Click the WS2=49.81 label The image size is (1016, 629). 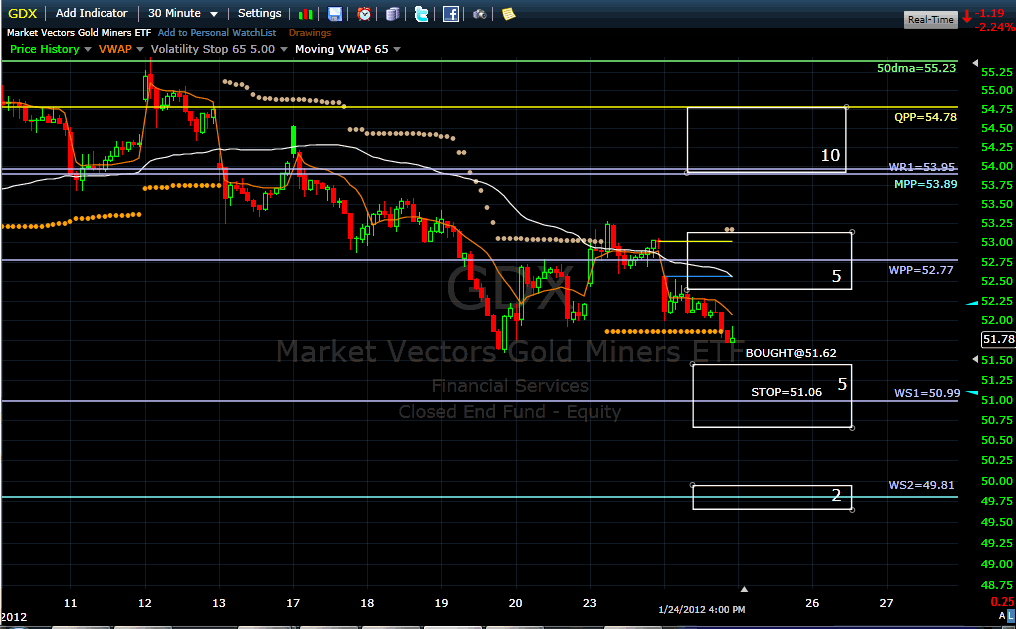point(921,485)
